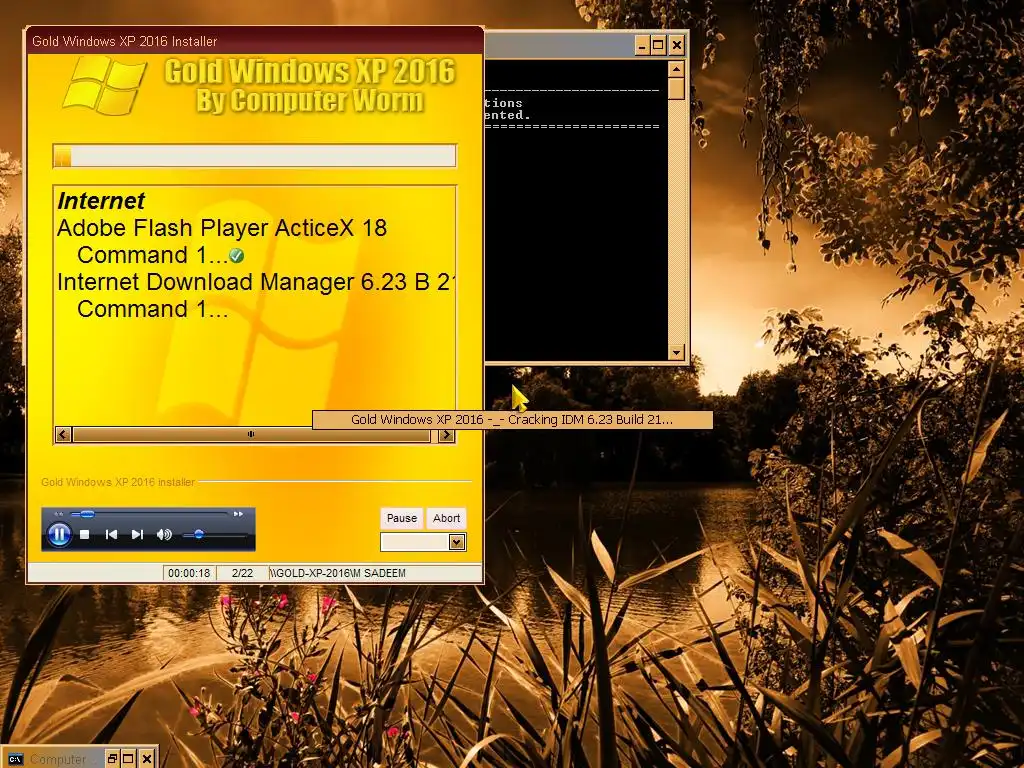Close the minimized Computer window
1024x768 pixels.
click(147, 759)
